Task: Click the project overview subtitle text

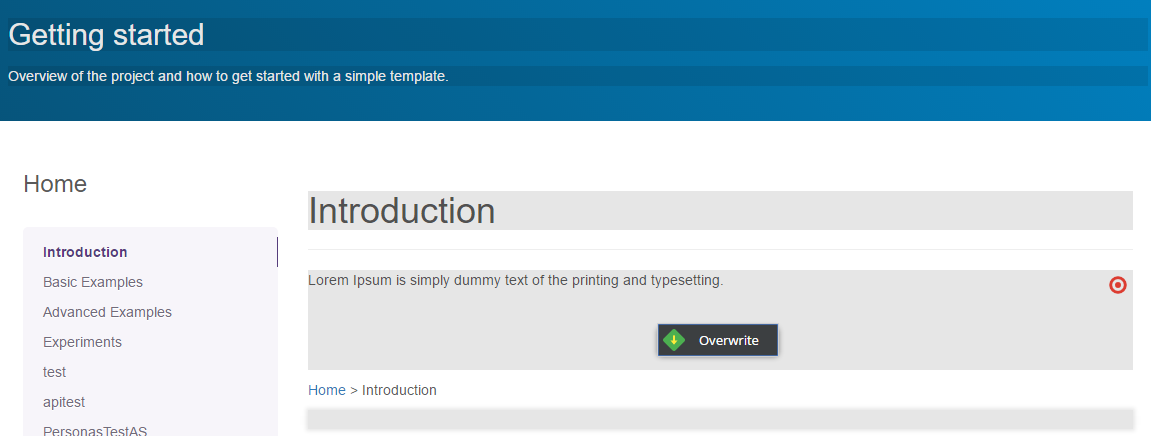Action: tap(228, 76)
